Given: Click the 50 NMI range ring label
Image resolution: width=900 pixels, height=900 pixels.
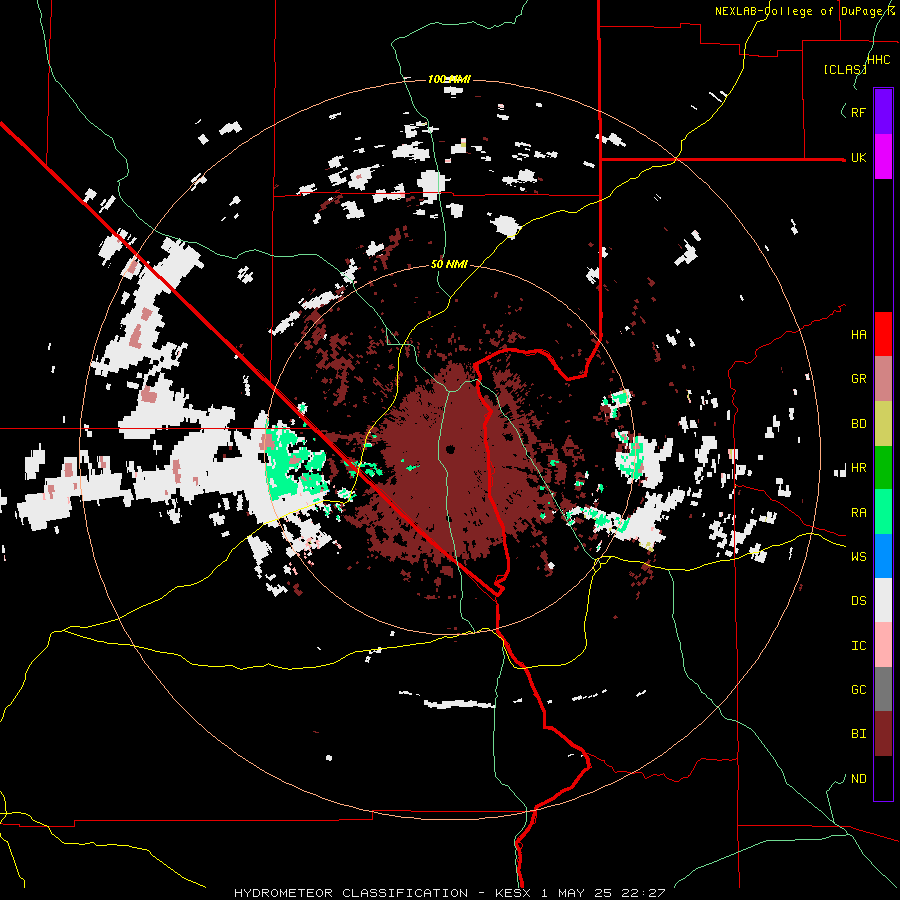Looking at the screenshot, I should [x=449, y=265].
